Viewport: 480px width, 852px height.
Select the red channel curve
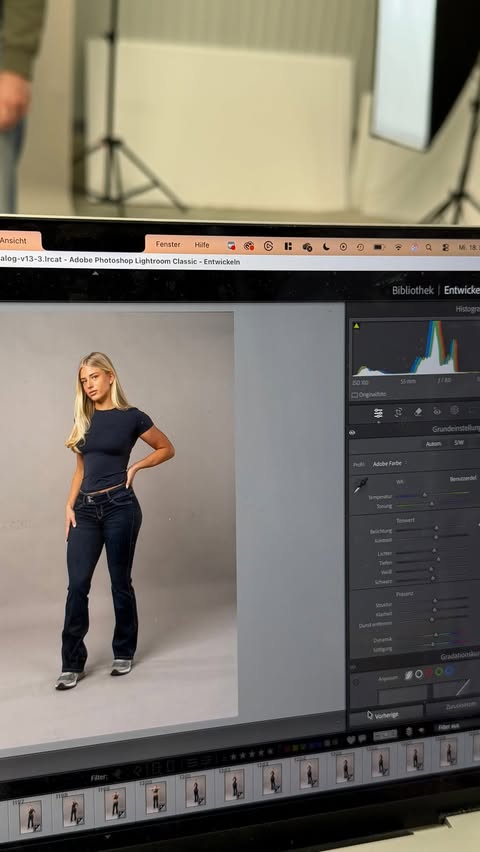[x=428, y=673]
